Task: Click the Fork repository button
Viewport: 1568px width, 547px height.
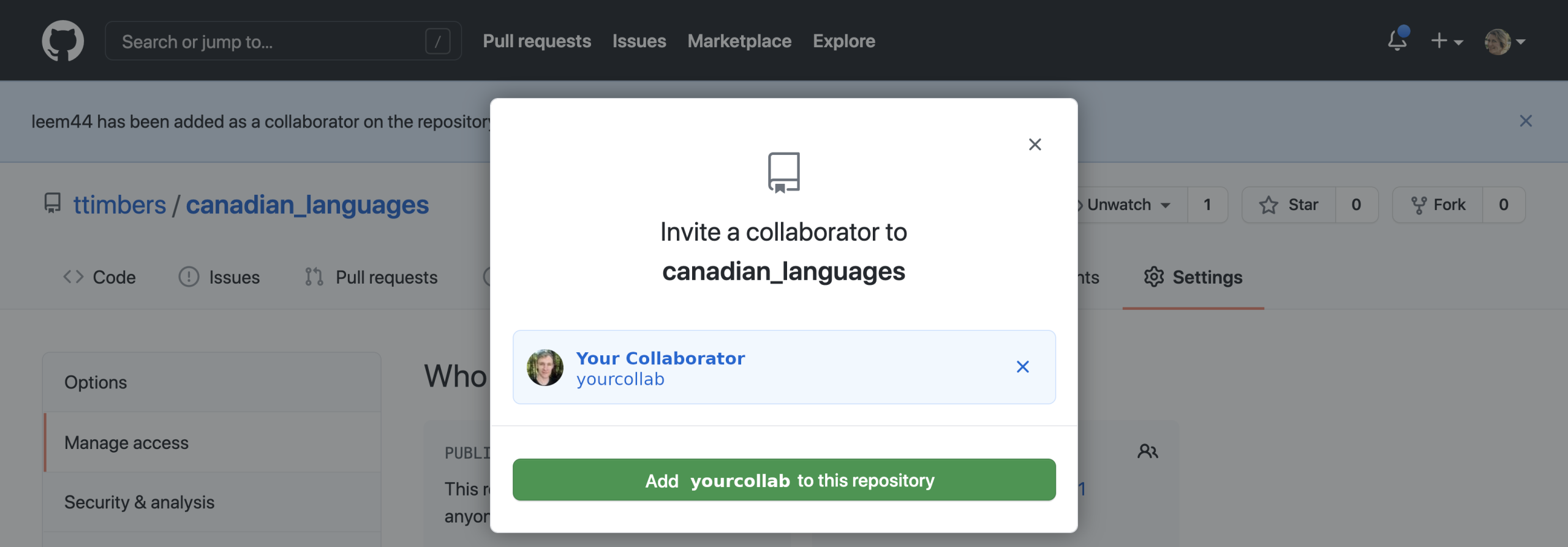Action: [1438, 205]
